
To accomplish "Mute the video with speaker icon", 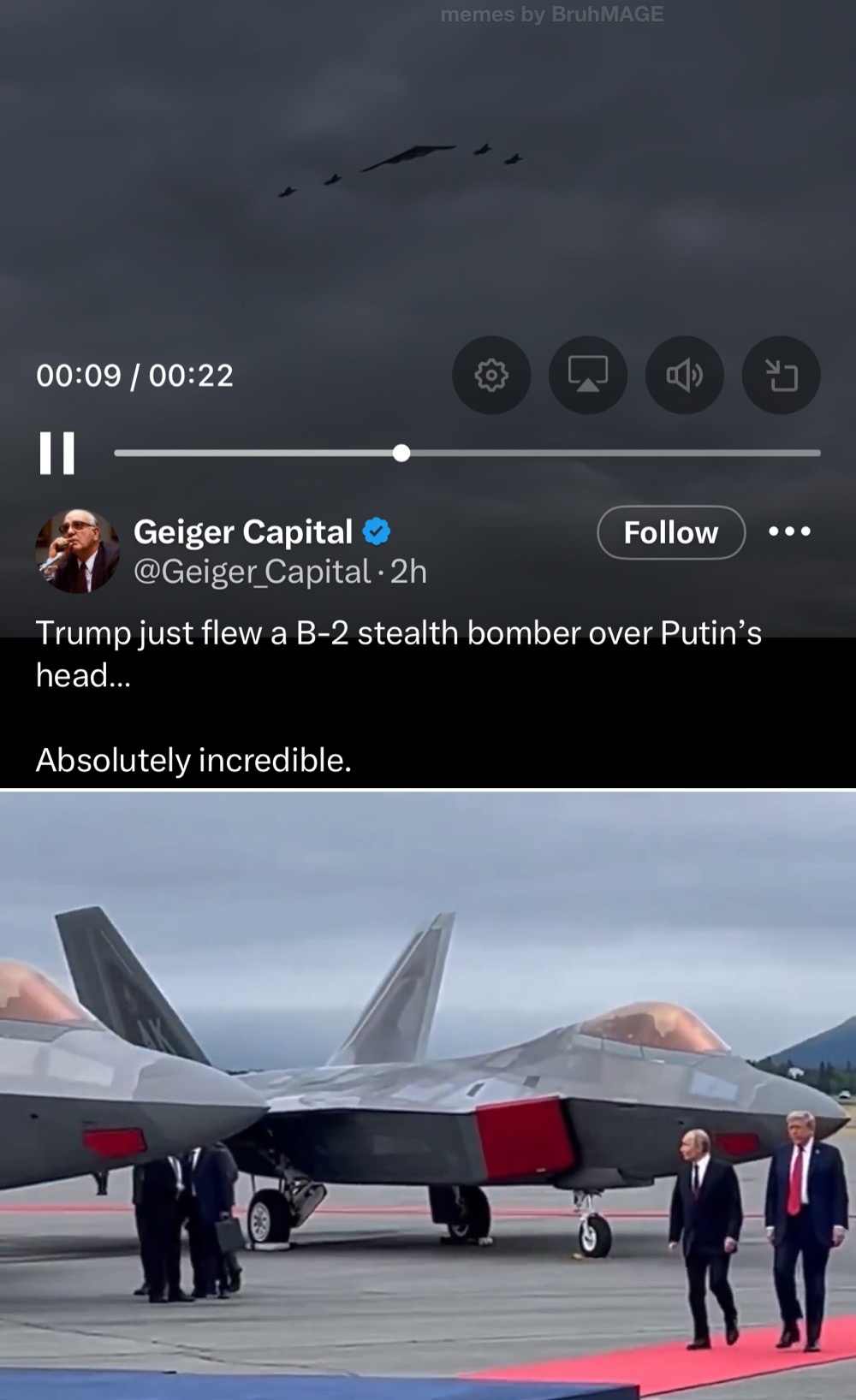I will pyautogui.click(x=685, y=375).
